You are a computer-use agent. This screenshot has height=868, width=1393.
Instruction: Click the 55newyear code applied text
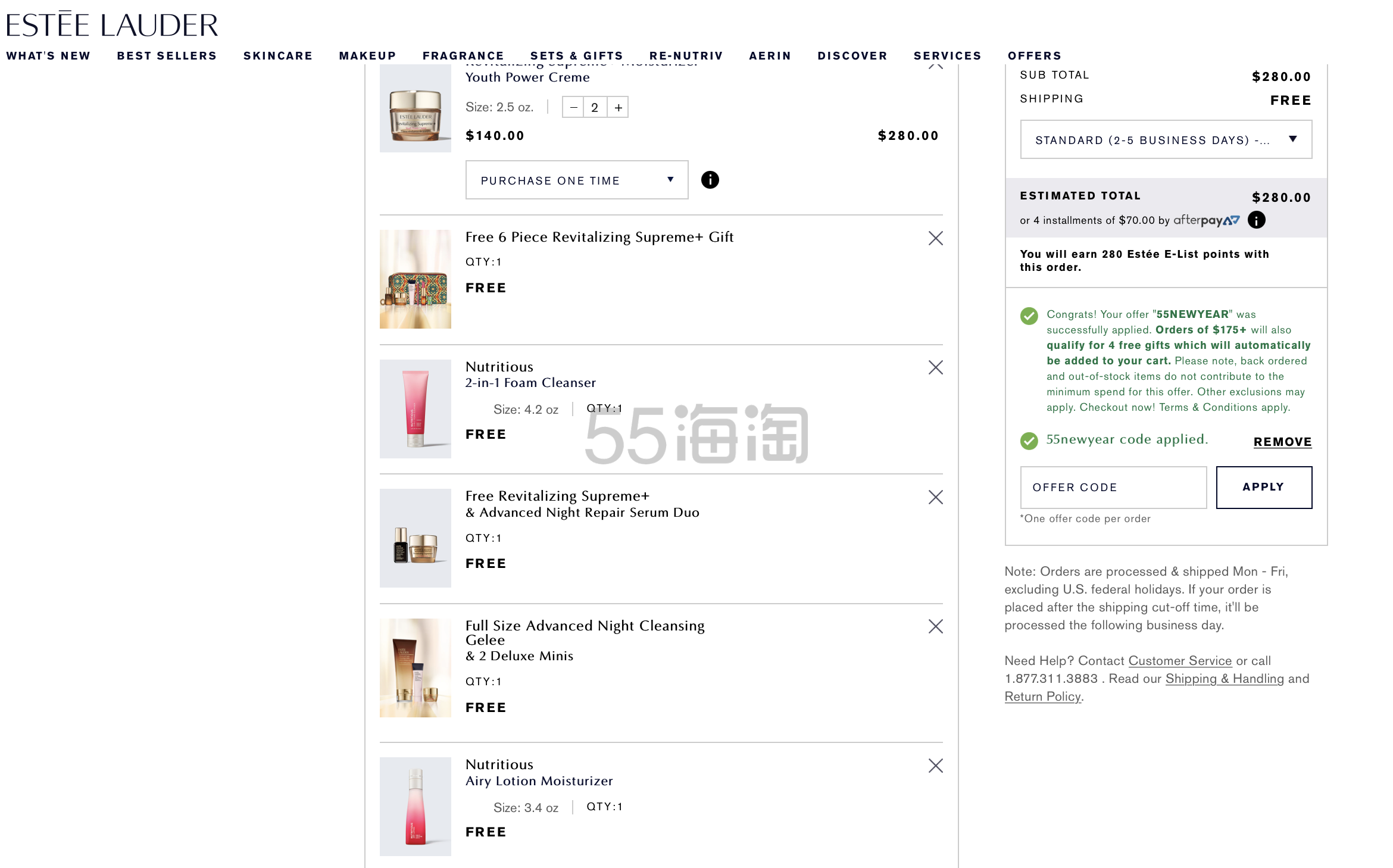click(x=1127, y=439)
